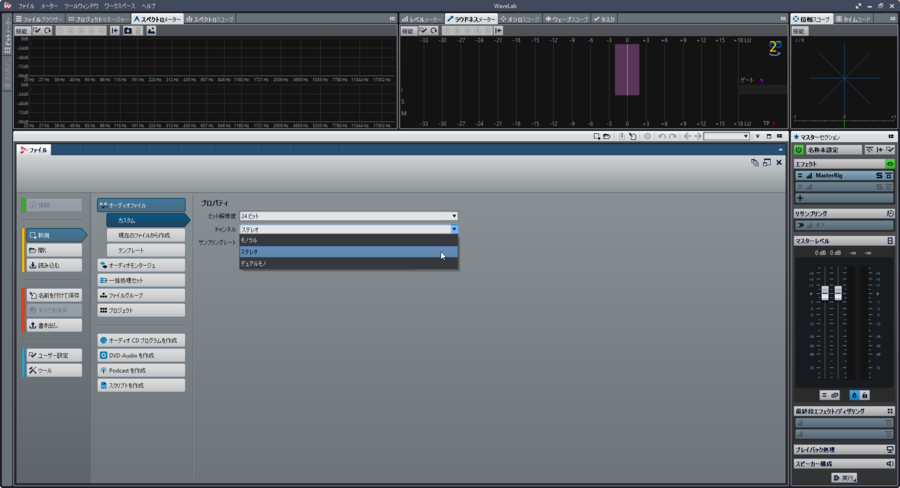This screenshot has width=900, height=488.
Task: Click the 読み込む button
Action: [x=54, y=265]
